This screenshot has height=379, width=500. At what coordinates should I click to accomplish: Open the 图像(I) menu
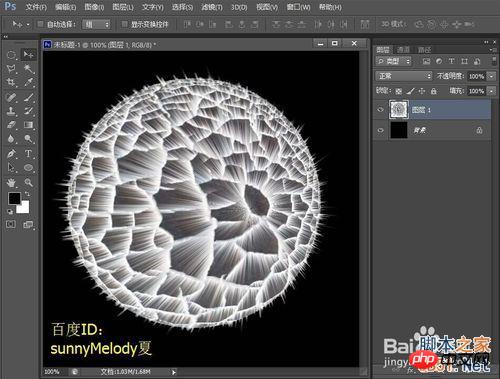tap(94, 7)
